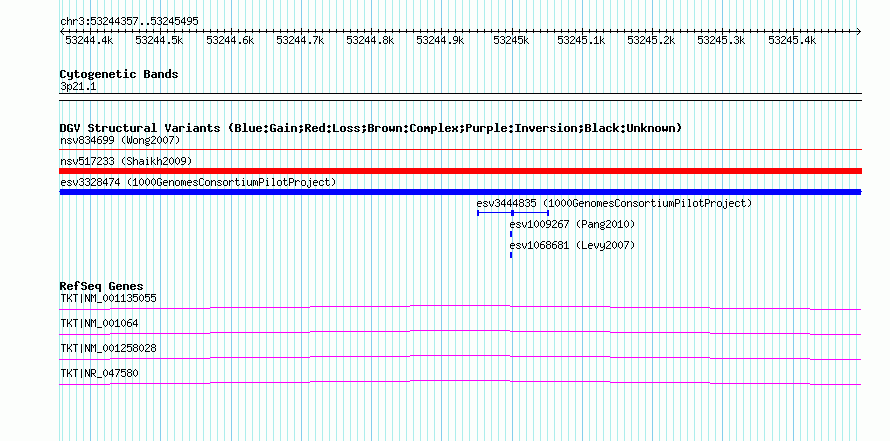Click the ruler's left arrowhead
This screenshot has width=890, height=441.
point(62,31)
